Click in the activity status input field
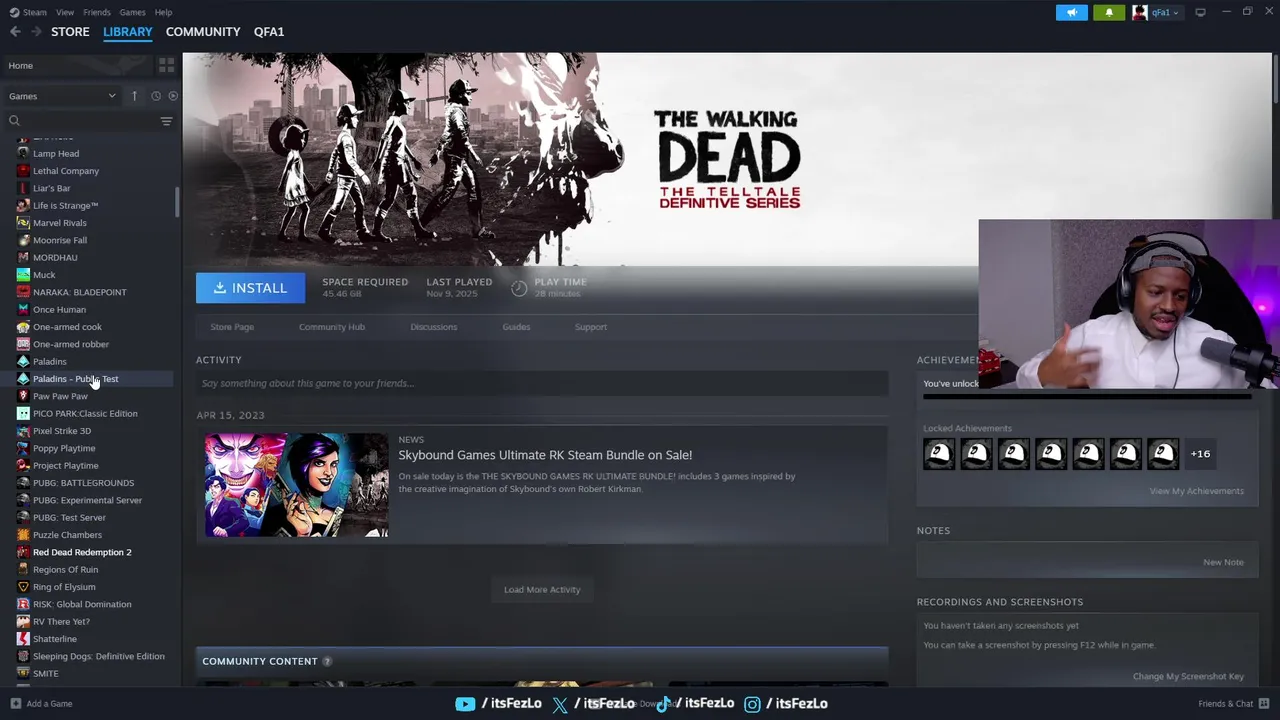The height and width of the screenshot is (720, 1280). tap(542, 383)
